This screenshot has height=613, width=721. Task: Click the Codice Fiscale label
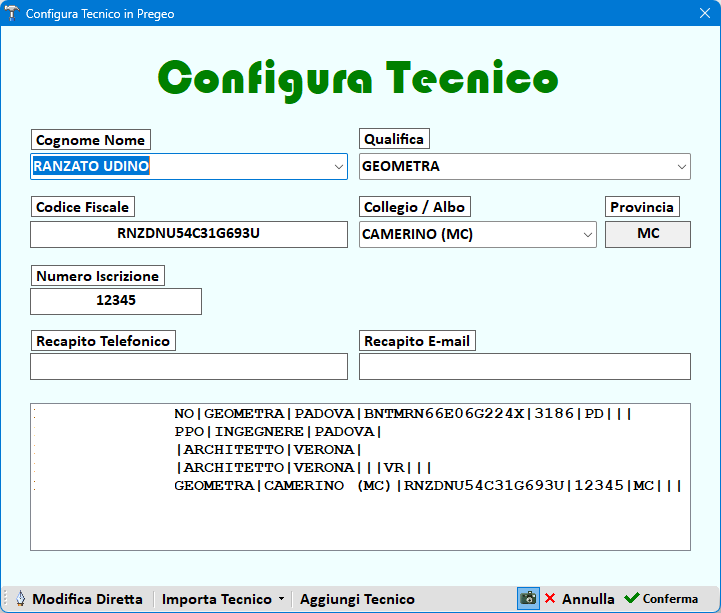tap(82, 207)
